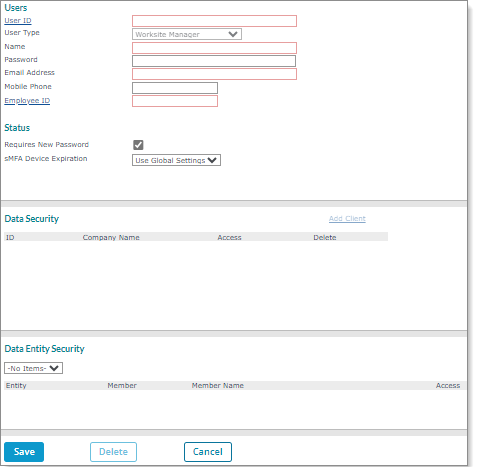The width and height of the screenshot is (478, 467).
Task: Open the User ID label link
Action: click(x=18, y=21)
